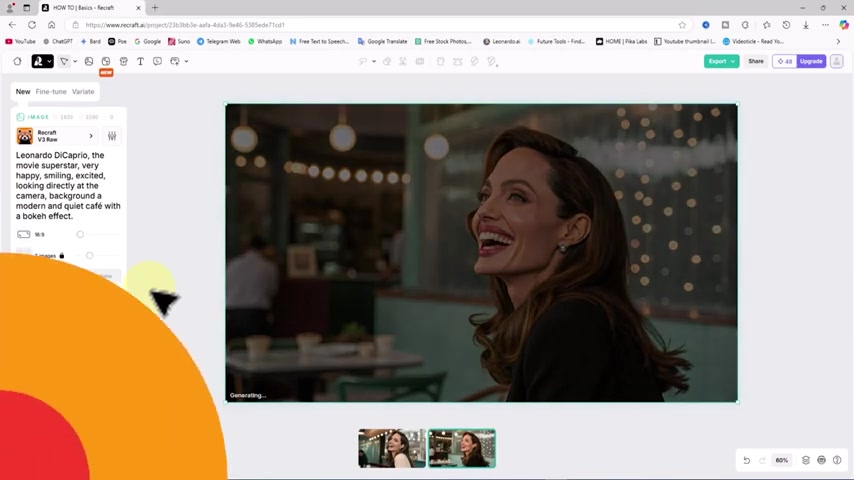Select the comment bubble tool
The height and width of the screenshot is (480, 854).
[157, 61]
